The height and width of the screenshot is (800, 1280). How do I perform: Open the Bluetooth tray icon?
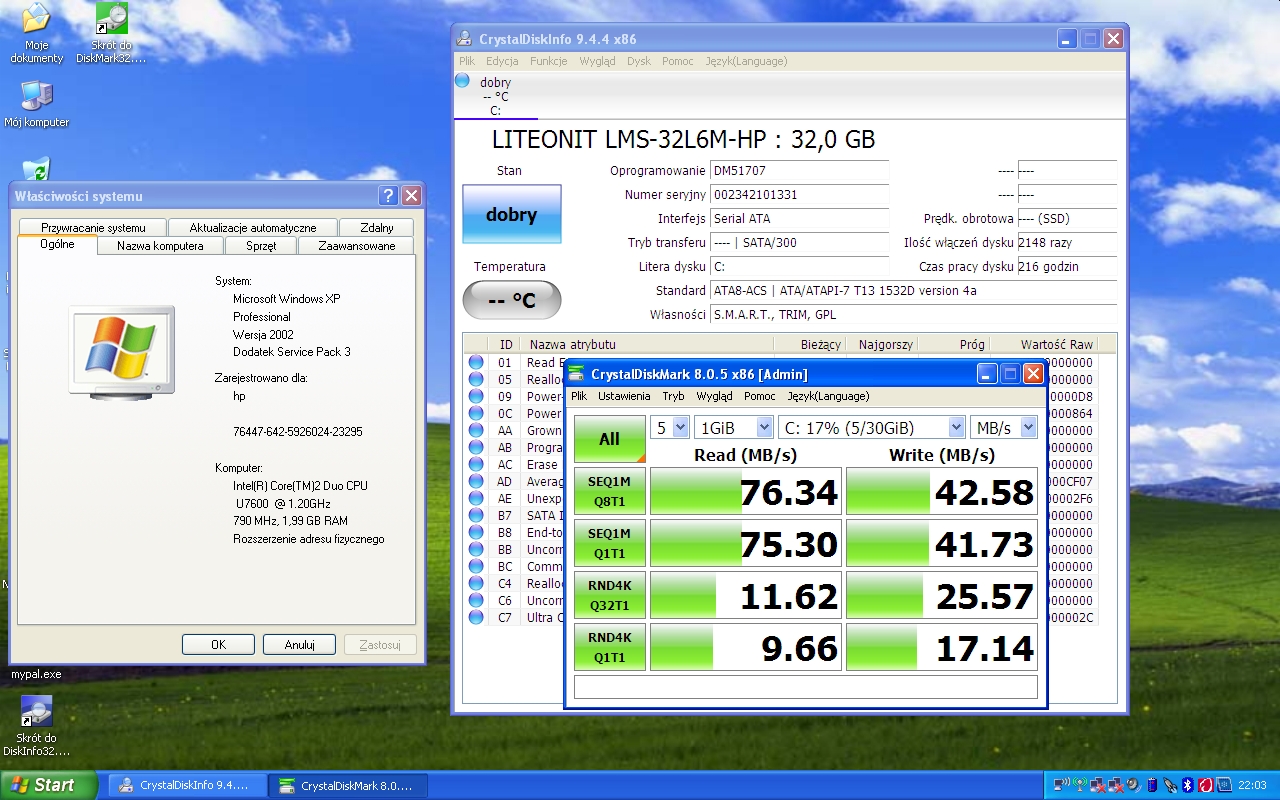pos(1188,784)
